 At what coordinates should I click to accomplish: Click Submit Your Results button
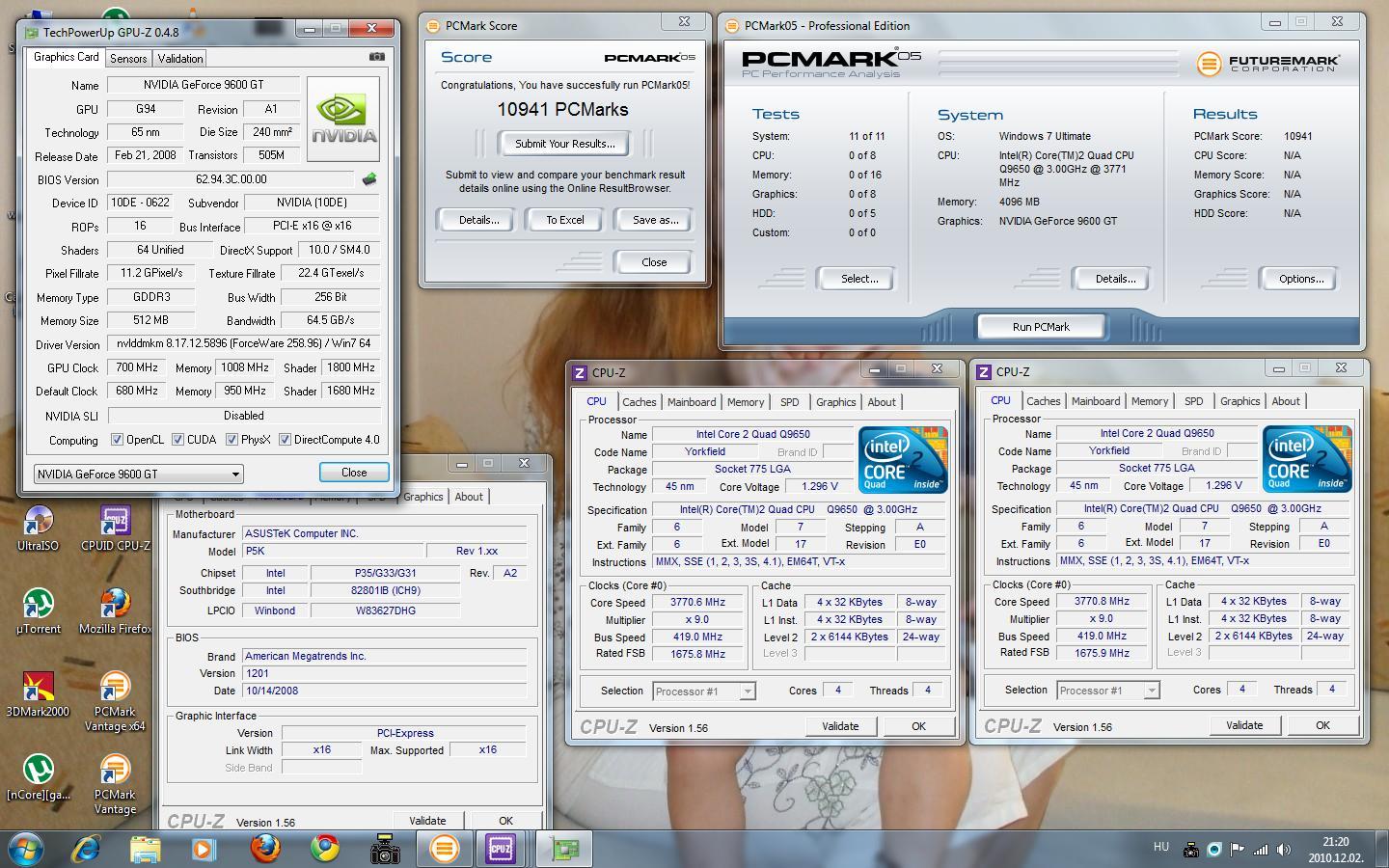(x=564, y=144)
